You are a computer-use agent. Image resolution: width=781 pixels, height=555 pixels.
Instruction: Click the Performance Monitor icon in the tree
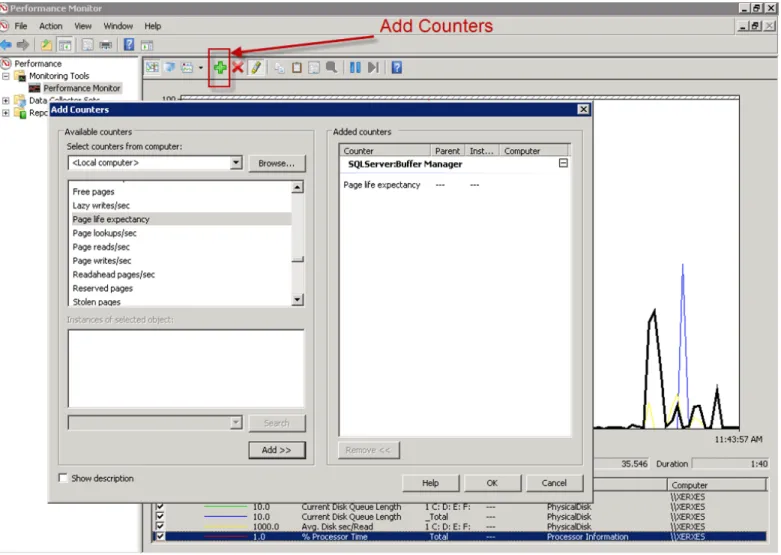(x=34, y=88)
